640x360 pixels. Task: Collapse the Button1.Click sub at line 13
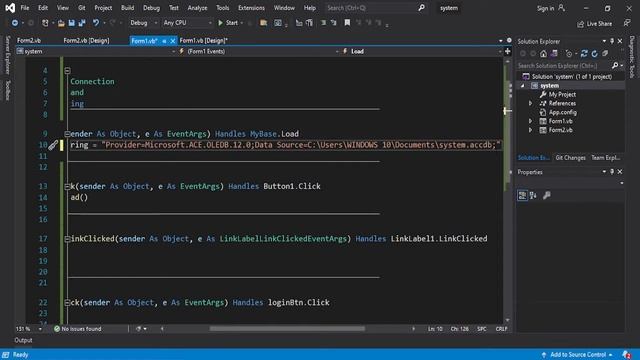[67, 187]
